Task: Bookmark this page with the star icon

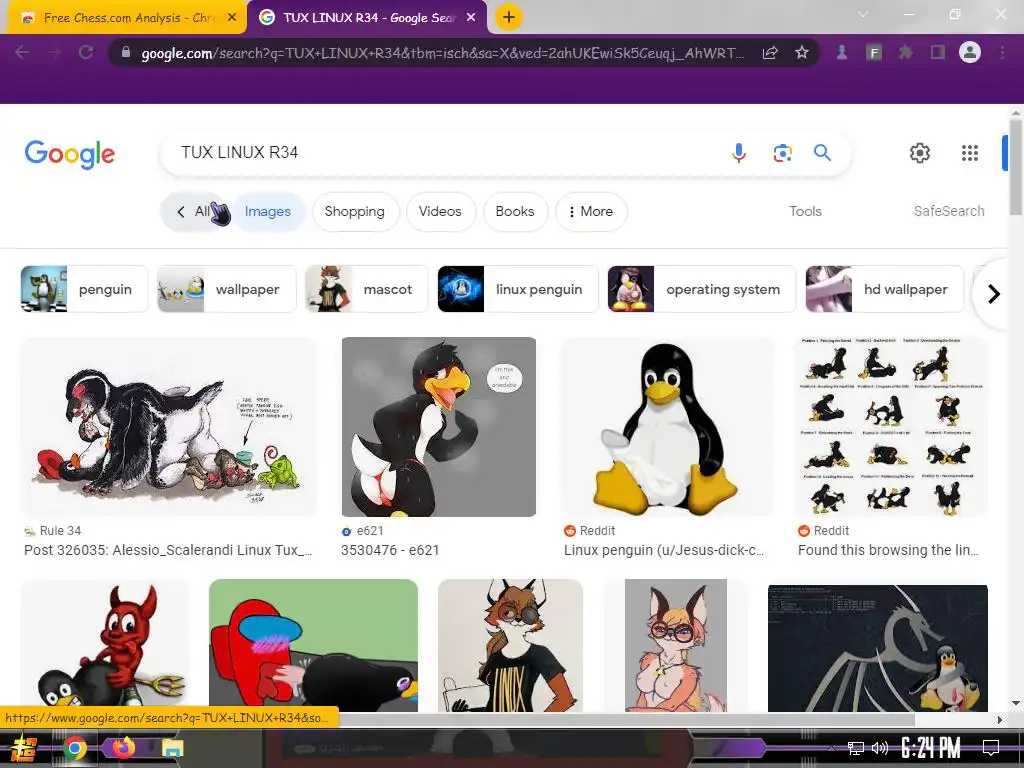Action: pyautogui.click(x=802, y=52)
